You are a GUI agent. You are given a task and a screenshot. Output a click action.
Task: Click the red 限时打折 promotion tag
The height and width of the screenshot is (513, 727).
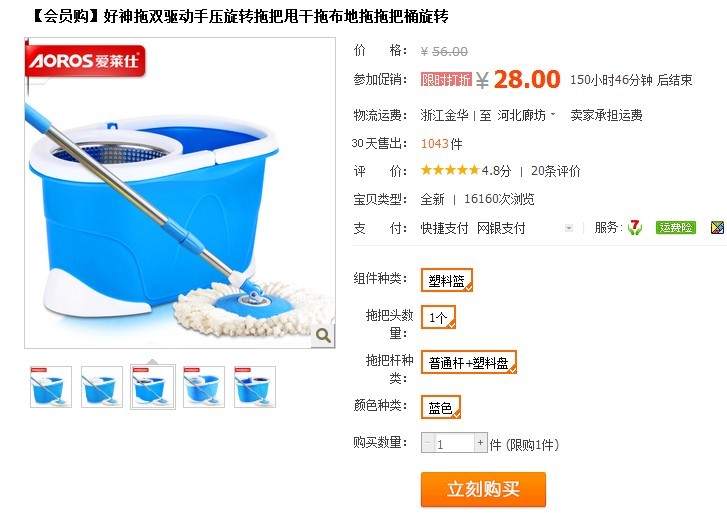pyautogui.click(x=446, y=79)
